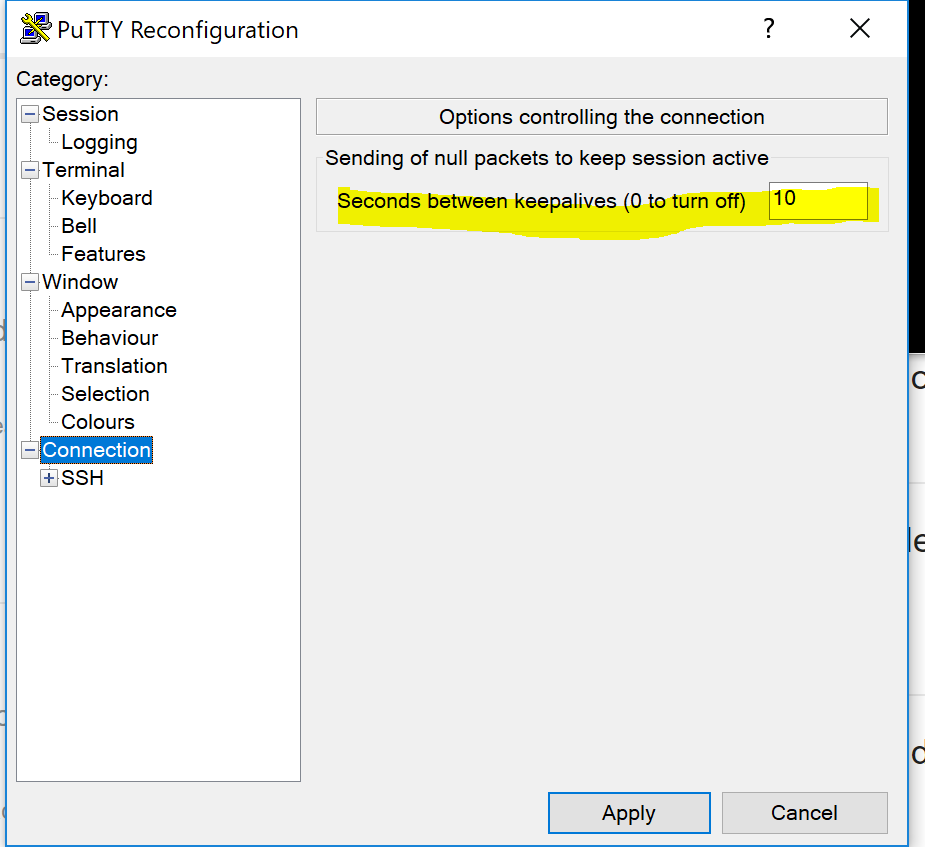
Task: Select the Terminal category
Action: coord(83,170)
